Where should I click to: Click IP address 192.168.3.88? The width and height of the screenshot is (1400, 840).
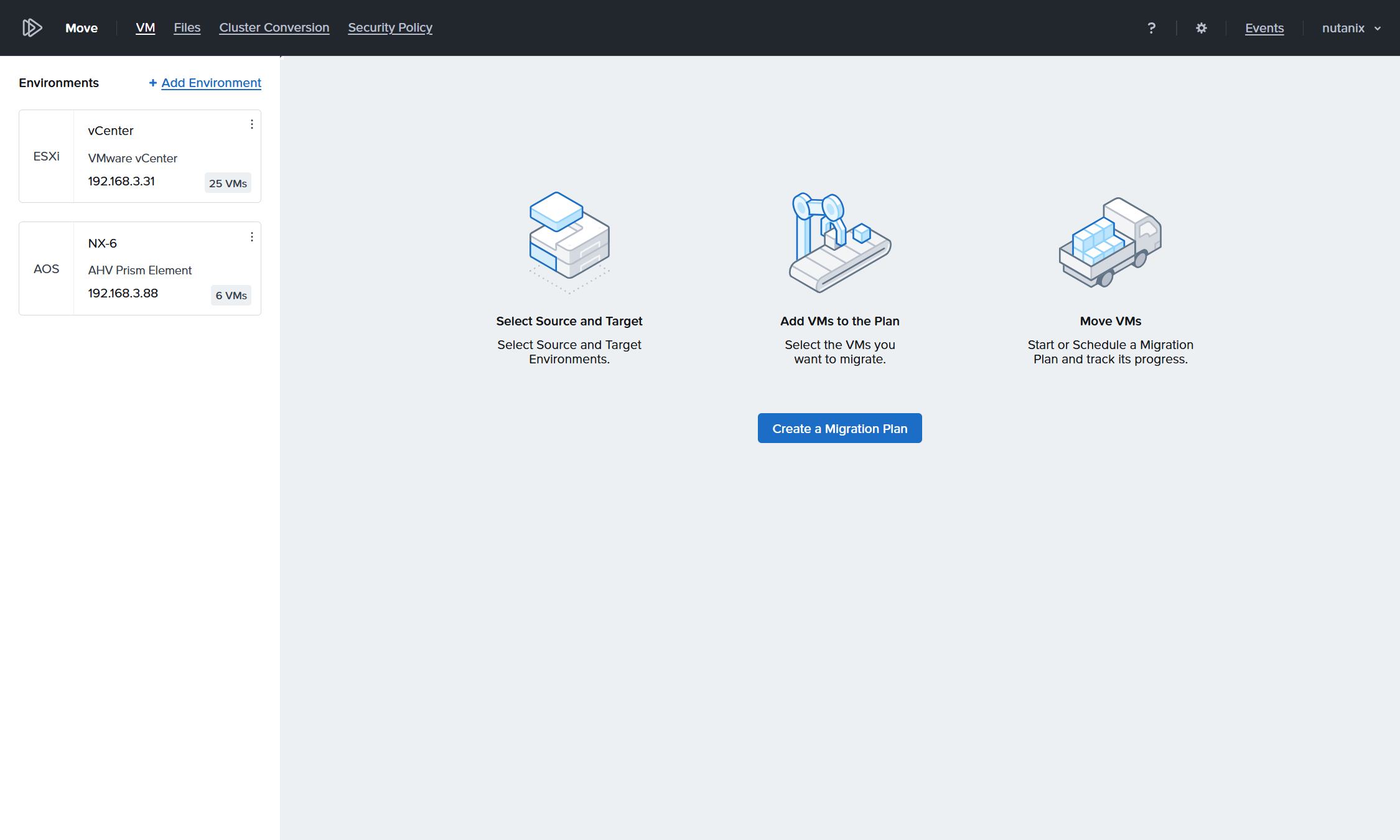123,293
